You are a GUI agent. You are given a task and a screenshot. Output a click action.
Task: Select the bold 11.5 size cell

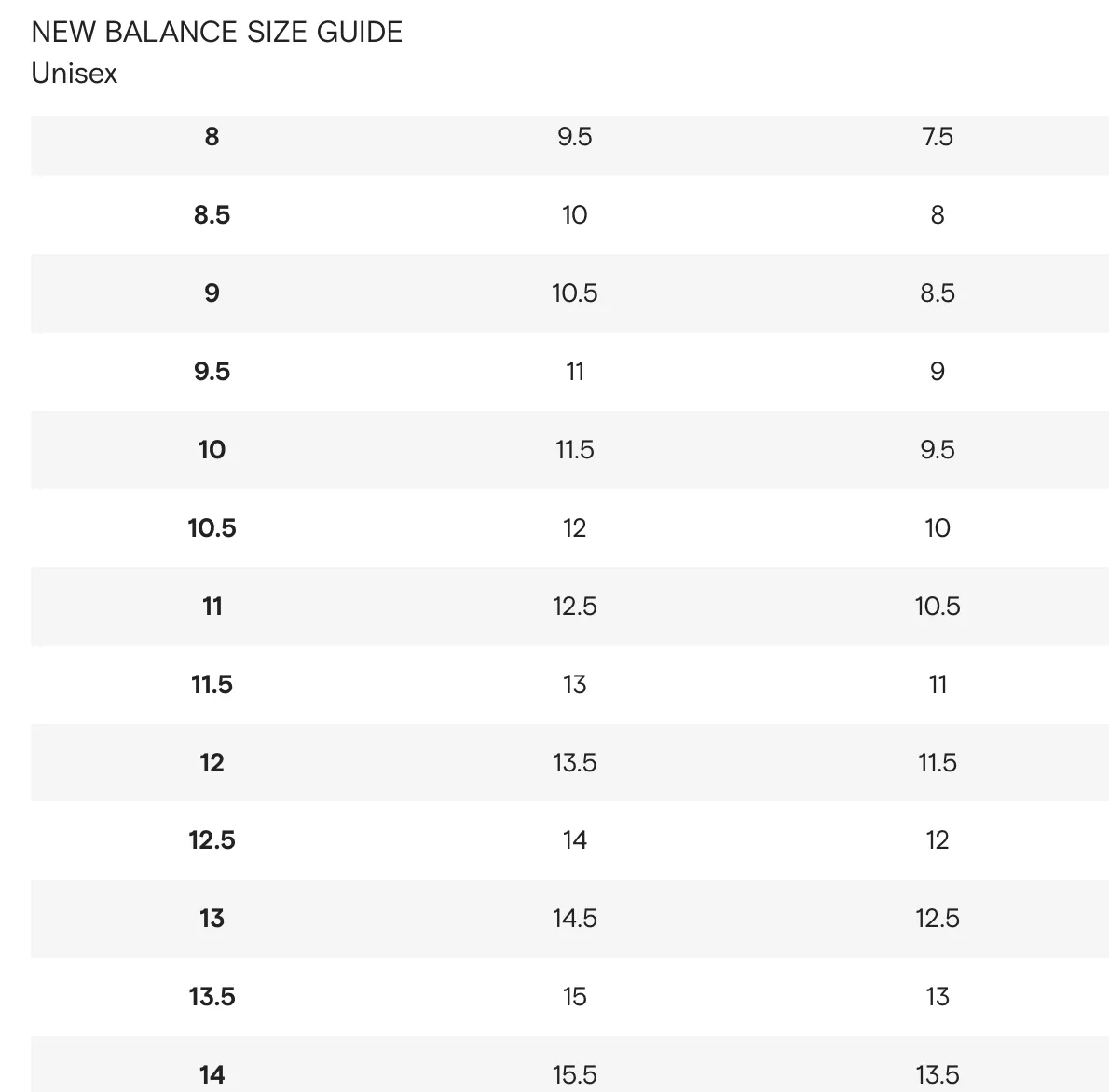[x=212, y=685]
